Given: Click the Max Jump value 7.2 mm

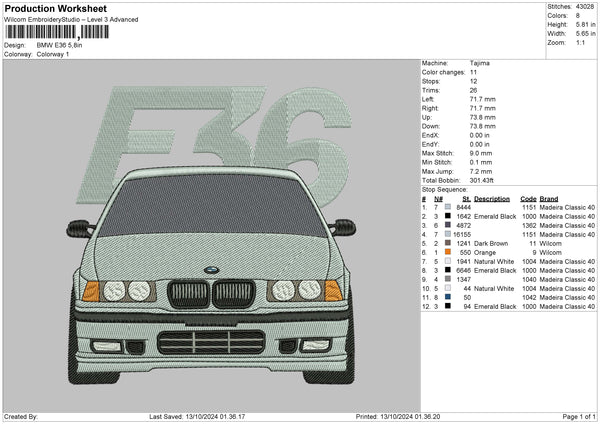Looking at the screenshot, I should coord(481,171).
